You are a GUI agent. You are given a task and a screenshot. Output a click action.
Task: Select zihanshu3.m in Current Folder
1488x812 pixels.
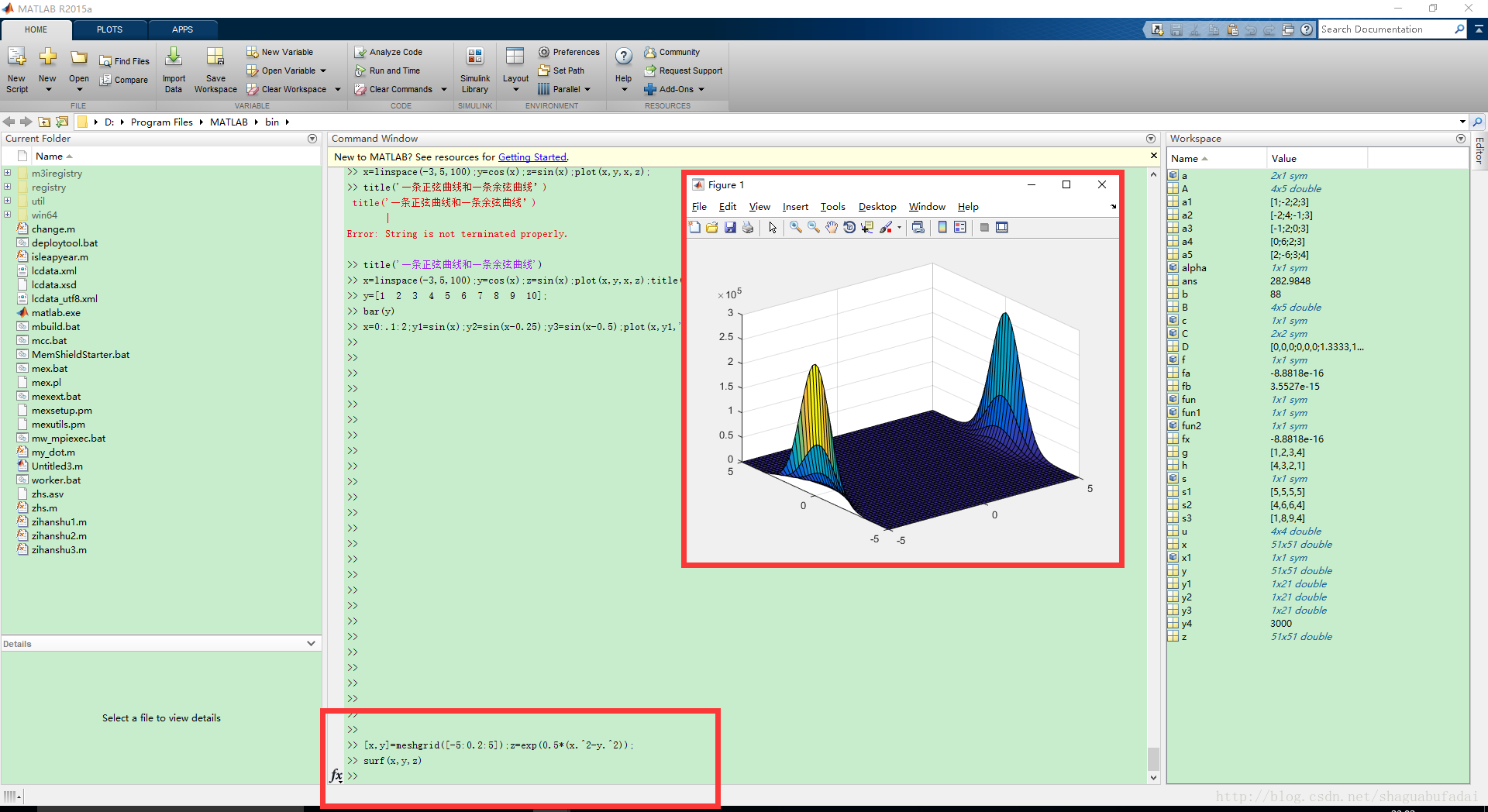59,549
